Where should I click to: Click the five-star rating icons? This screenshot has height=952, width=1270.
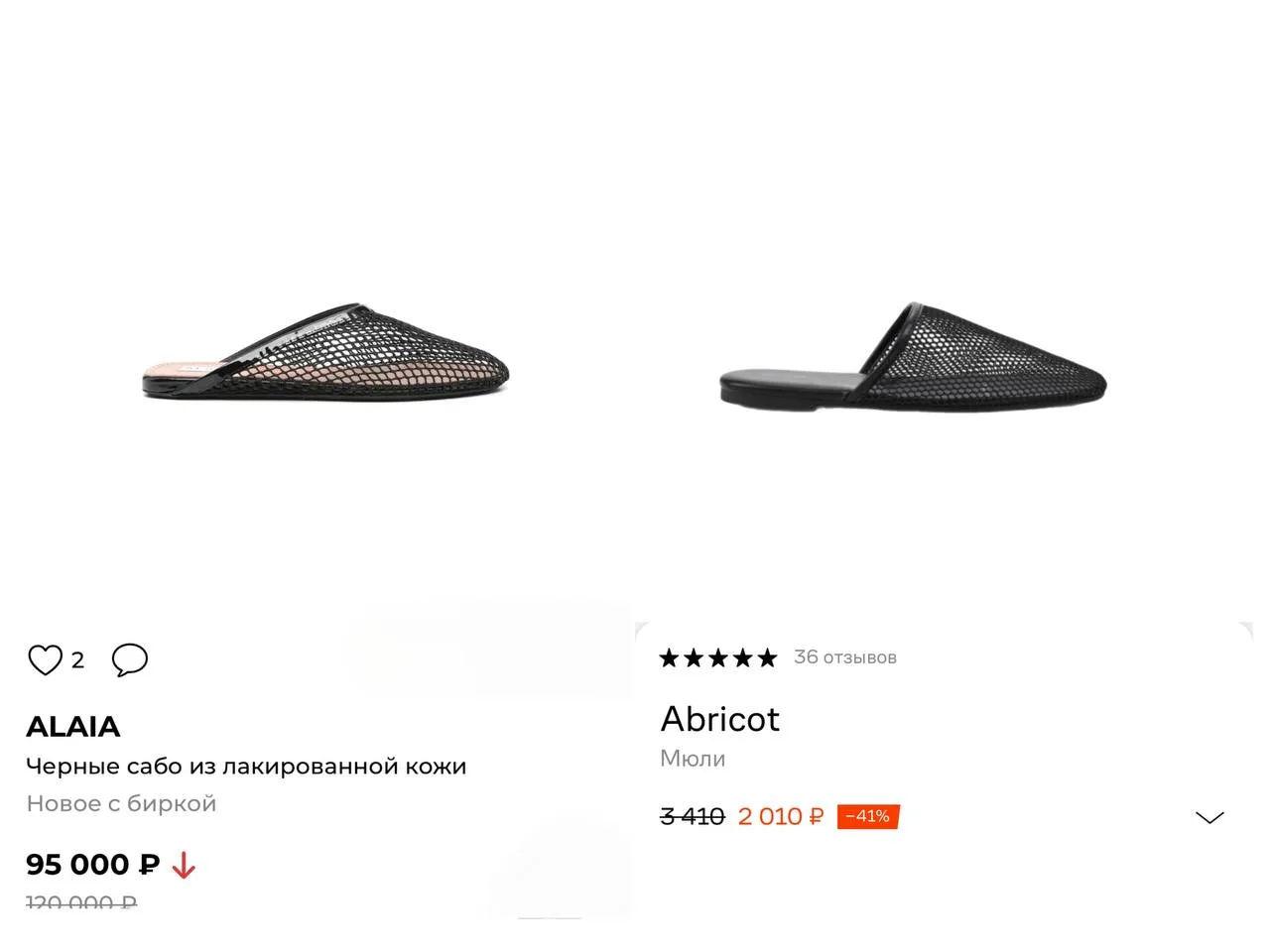pyautogui.click(x=718, y=657)
